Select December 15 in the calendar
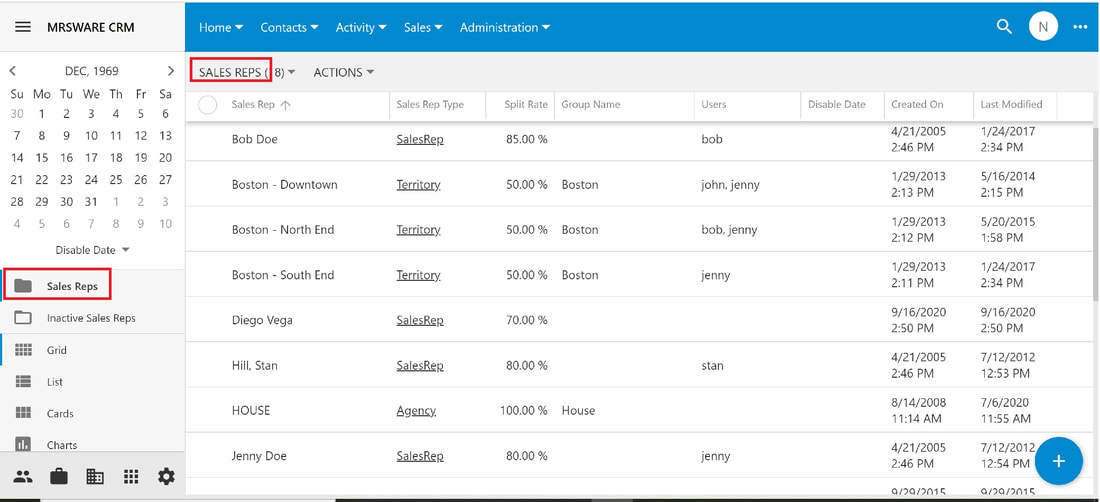 pyautogui.click(x=42, y=158)
